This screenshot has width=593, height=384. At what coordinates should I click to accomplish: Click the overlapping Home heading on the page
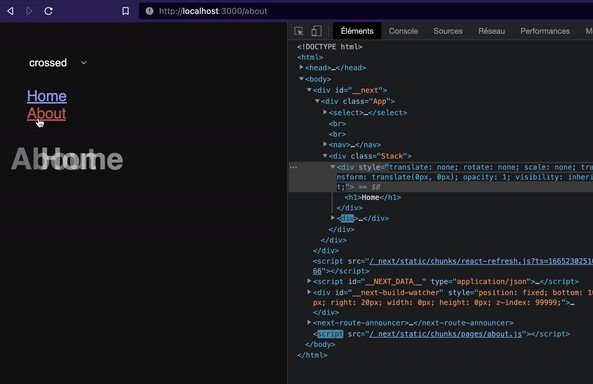click(x=82, y=160)
